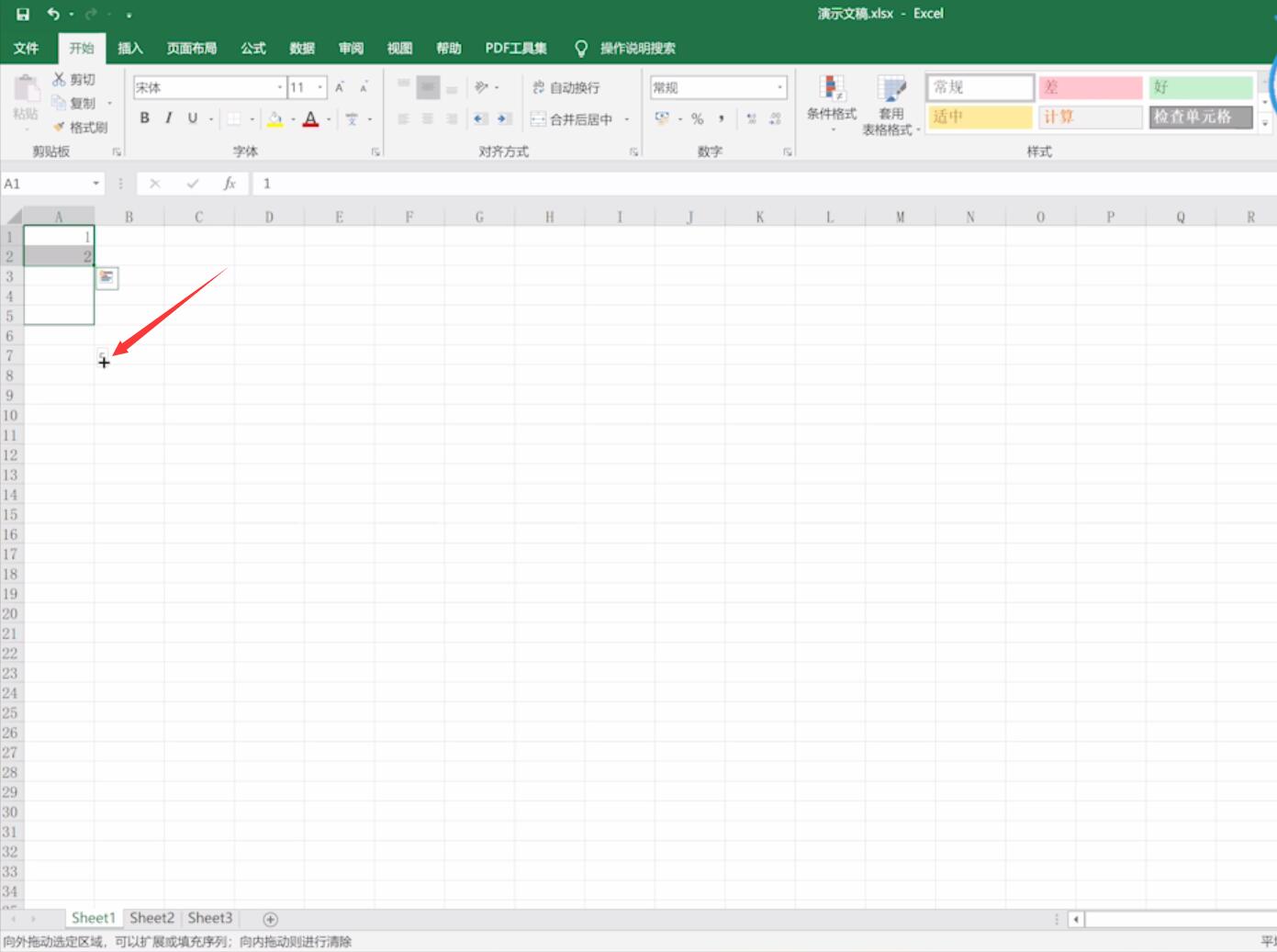Click the insert function fx icon
The width and height of the screenshot is (1277, 952).
click(x=230, y=184)
